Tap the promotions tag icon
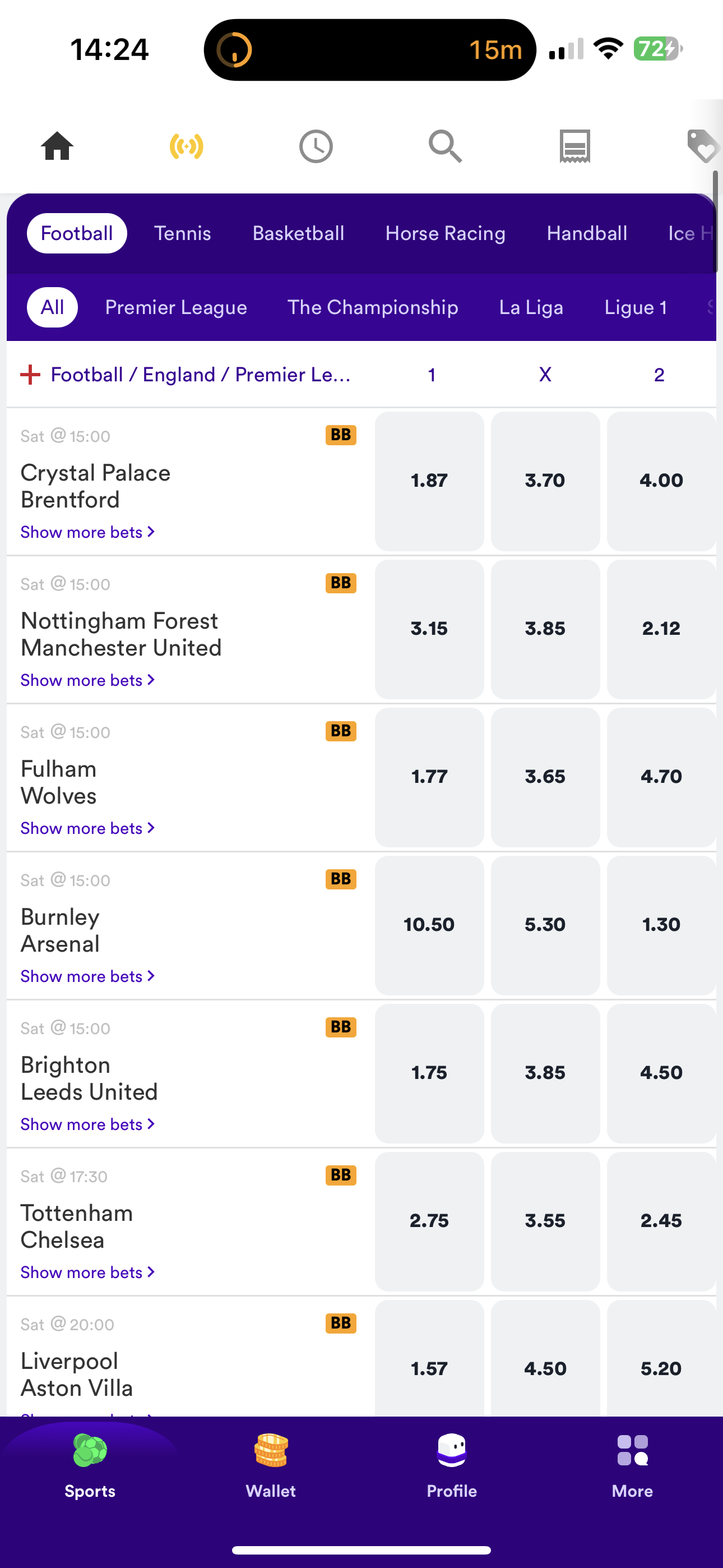This screenshot has width=723, height=1568. click(x=702, y=146)
